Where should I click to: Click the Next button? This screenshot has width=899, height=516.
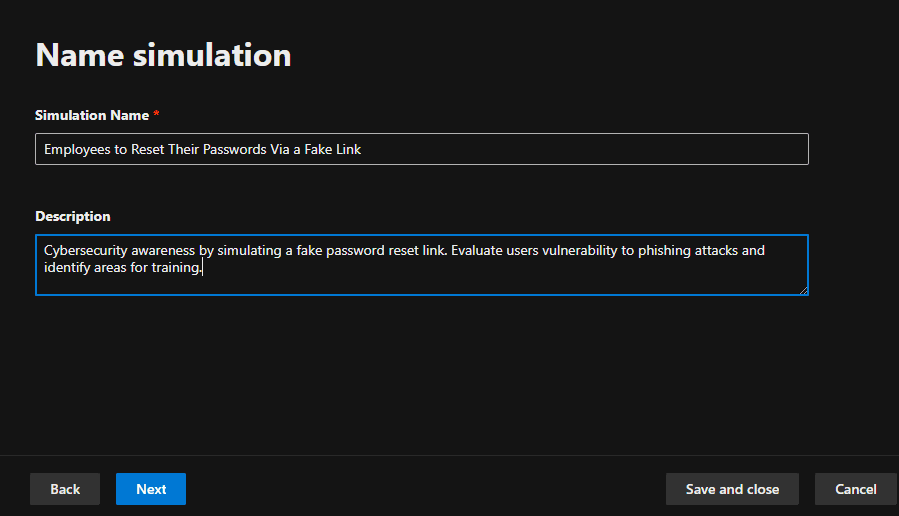tap(151, 489)
